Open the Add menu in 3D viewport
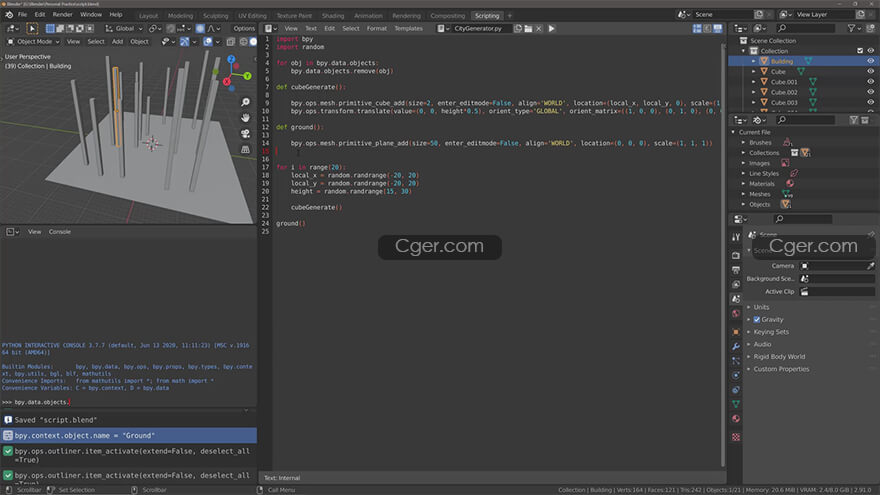This screenshot has height=495, width=880. [x=117, y=42]
